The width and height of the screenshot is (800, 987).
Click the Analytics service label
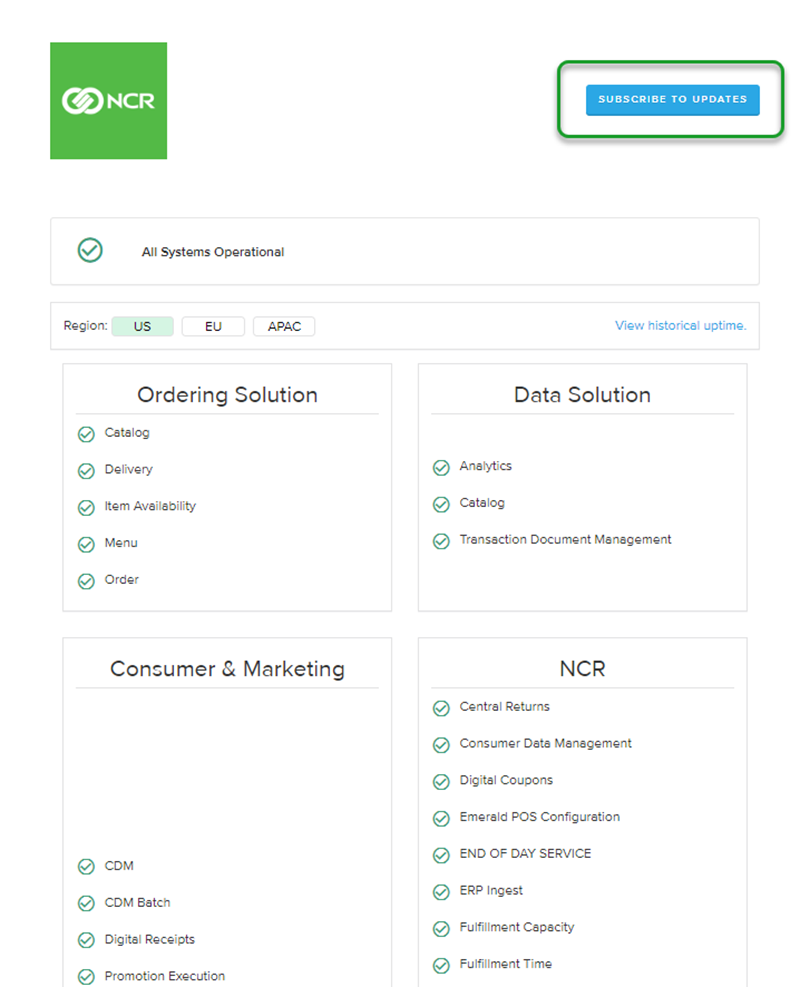(x=485, y=466)
